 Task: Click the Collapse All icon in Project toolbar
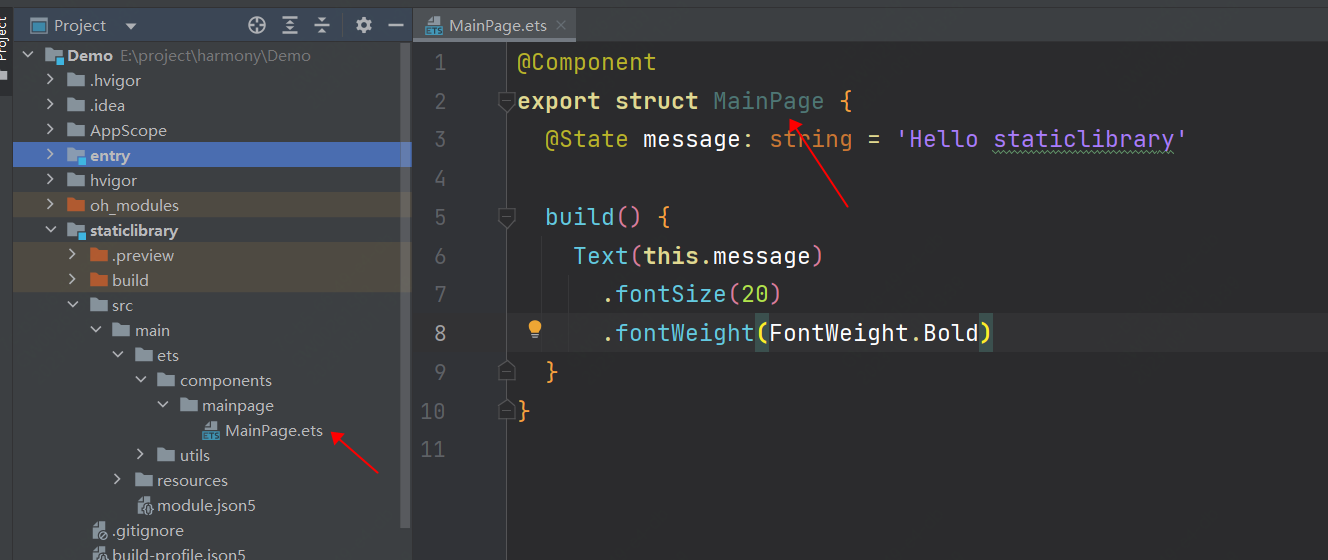click(322, 25)
